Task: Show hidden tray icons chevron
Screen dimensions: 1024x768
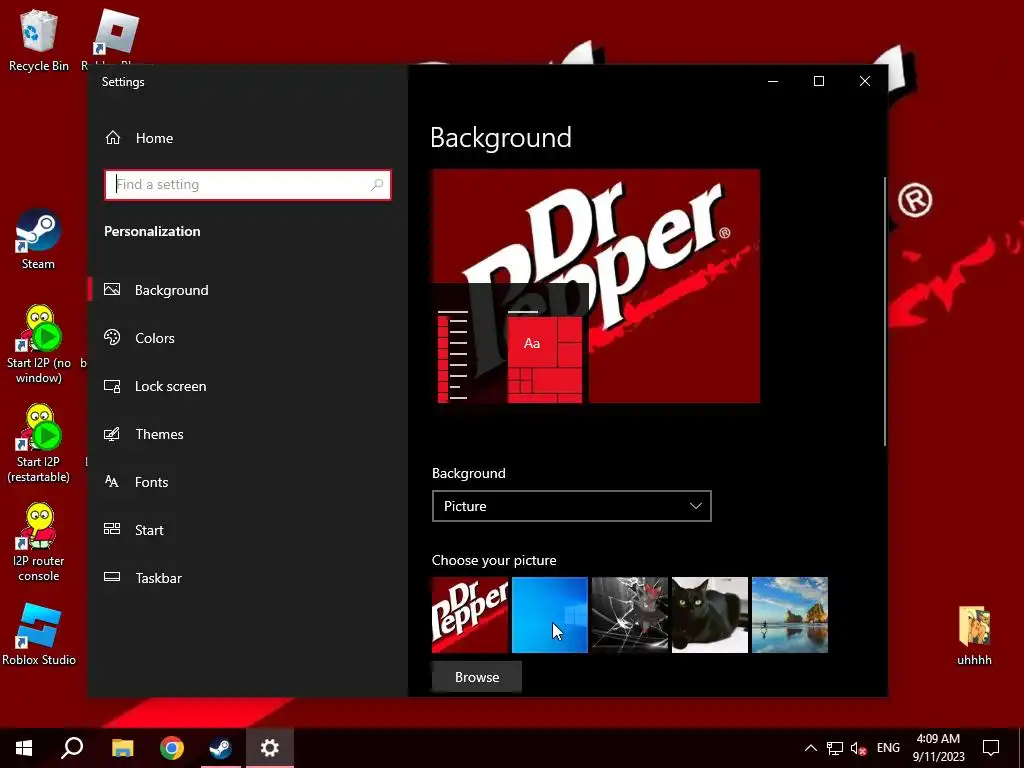Action: tap(810, 748)
